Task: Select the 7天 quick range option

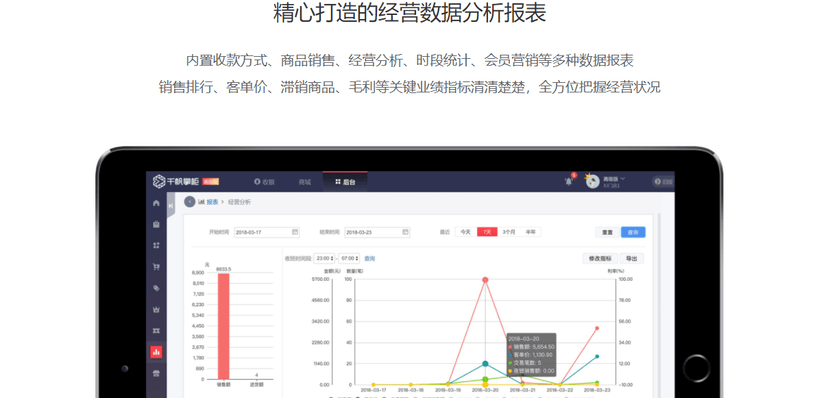Action: pyautogui.click(x=487, y=232)
